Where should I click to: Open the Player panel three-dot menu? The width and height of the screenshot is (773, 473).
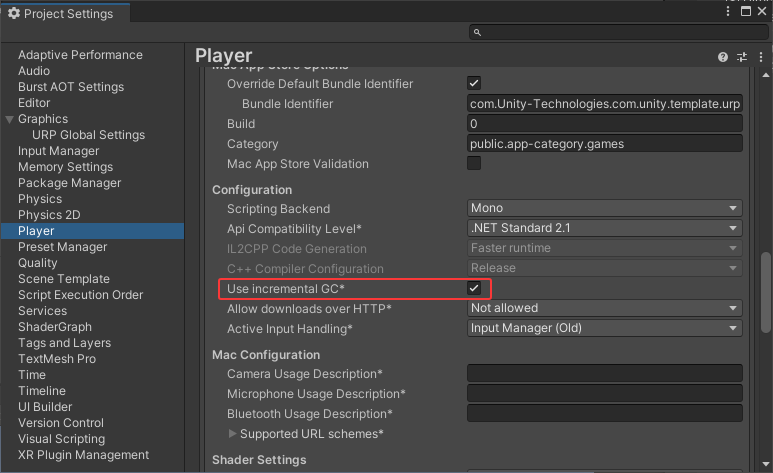pos(759,57)
